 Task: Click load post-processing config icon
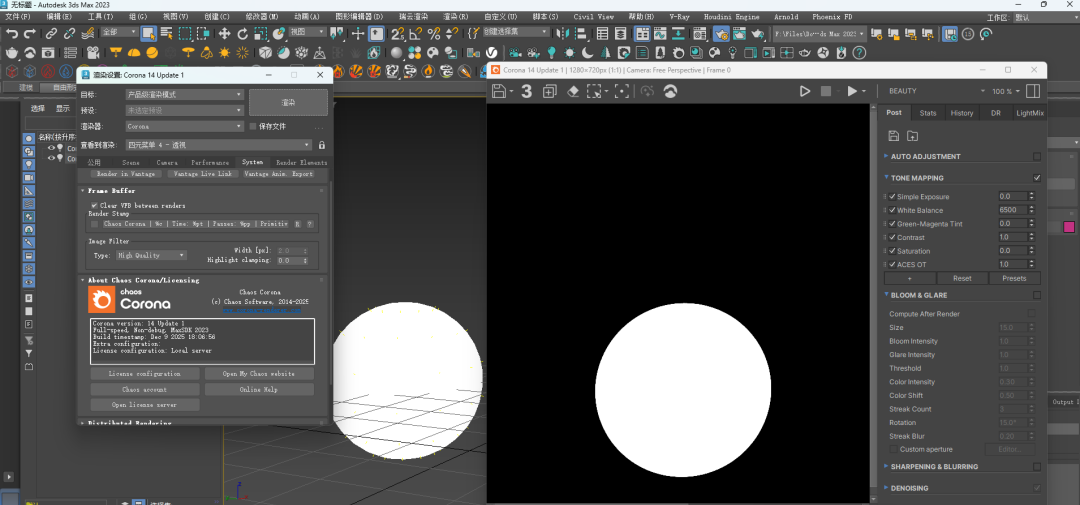(912, 136)
